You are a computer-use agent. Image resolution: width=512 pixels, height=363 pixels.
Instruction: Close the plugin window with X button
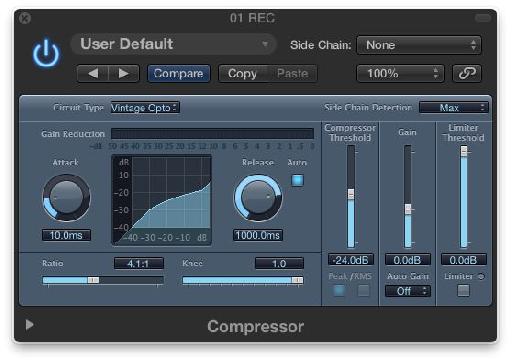tap(25, 18)
